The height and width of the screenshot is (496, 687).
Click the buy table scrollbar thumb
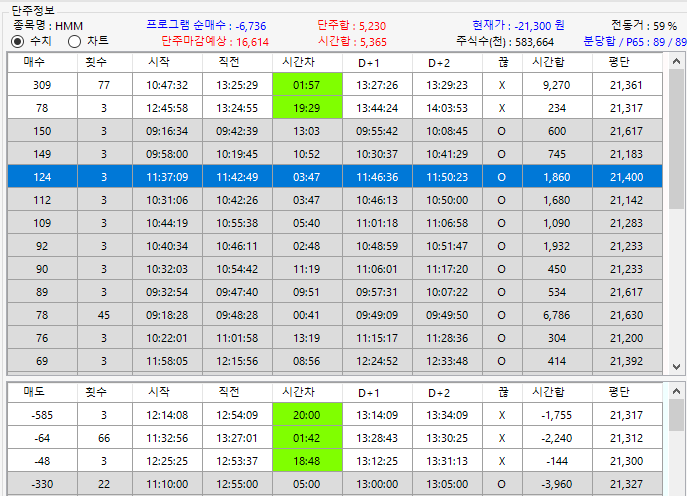click(x=676, y=138)
